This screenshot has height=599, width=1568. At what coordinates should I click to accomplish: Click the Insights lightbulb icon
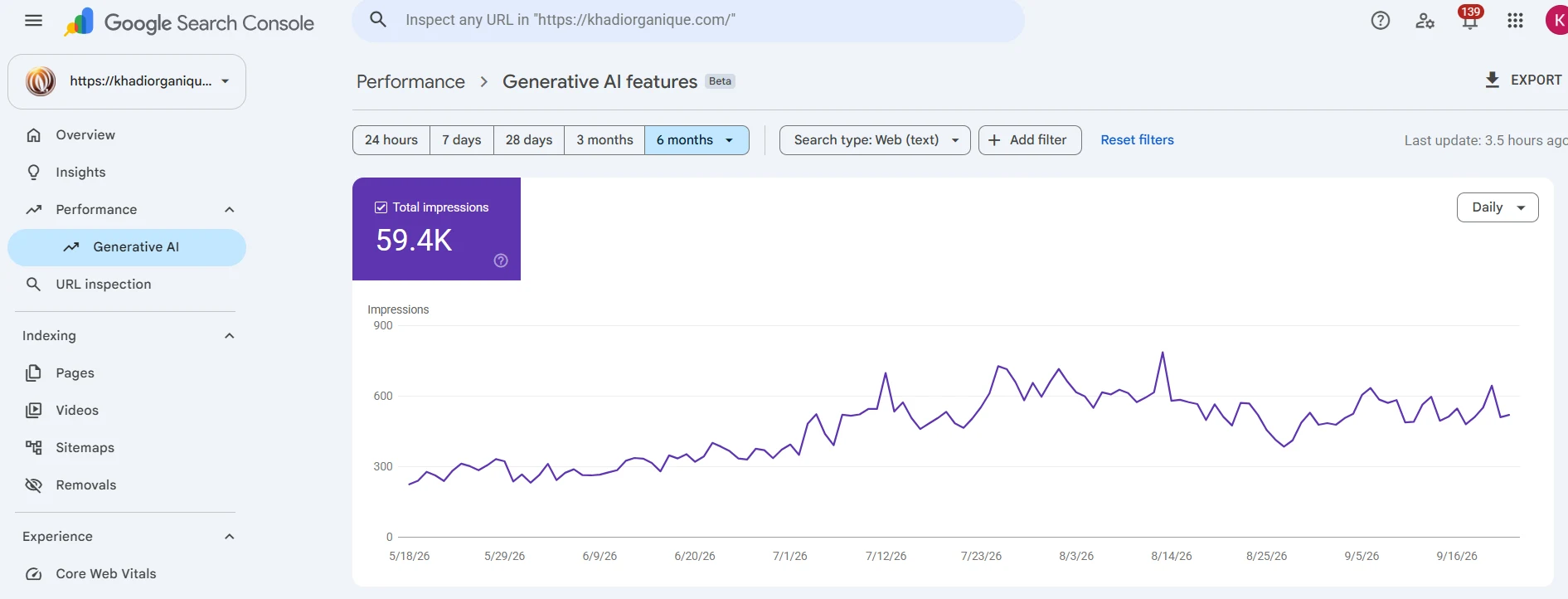(33, 173)
